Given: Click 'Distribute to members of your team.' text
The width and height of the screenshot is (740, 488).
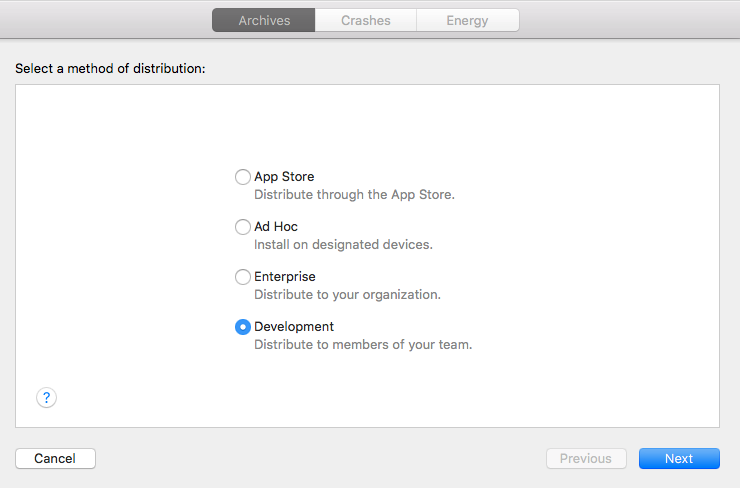Looking at the screenshot, I should tap(363, 345).
